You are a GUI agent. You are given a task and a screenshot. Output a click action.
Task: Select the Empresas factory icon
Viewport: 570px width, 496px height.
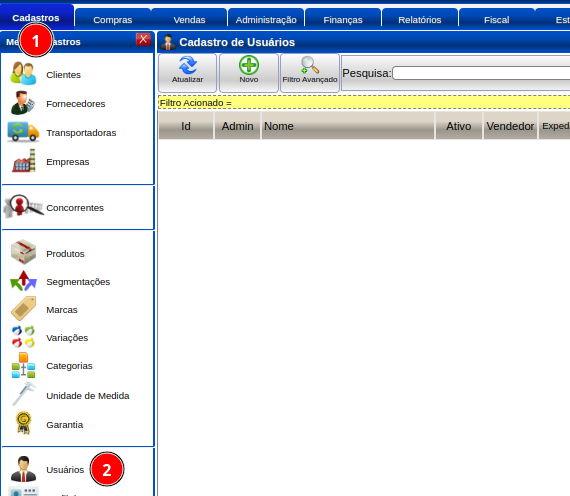click(x=24, y=161)
